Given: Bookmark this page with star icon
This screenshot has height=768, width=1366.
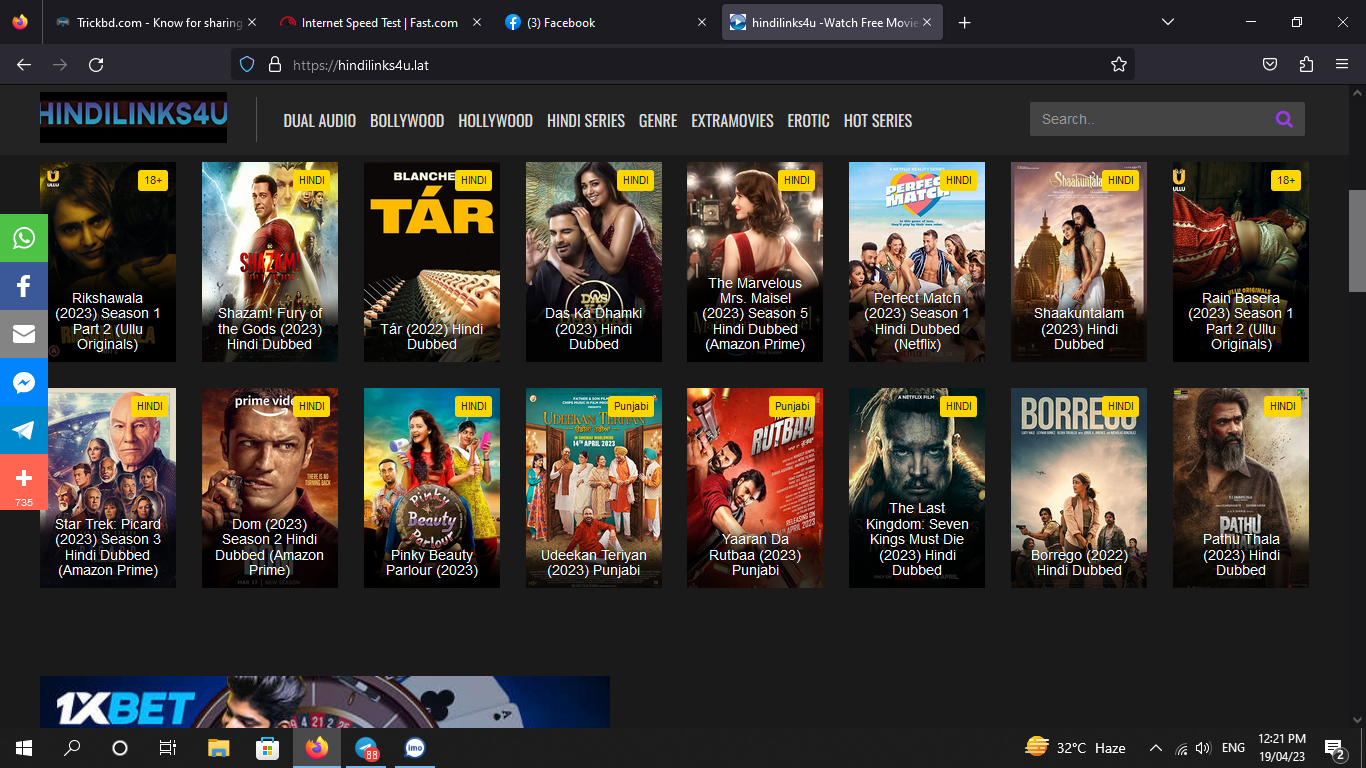Looking at the screenshot, I should click(x=1119, y=64).
